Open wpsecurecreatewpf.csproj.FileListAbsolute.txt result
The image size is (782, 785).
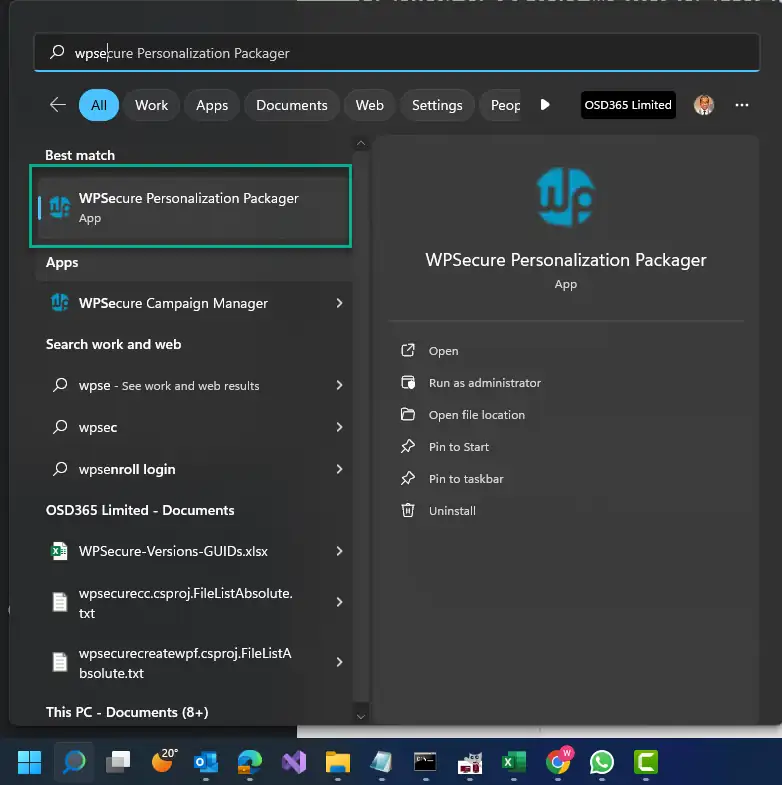195,662
